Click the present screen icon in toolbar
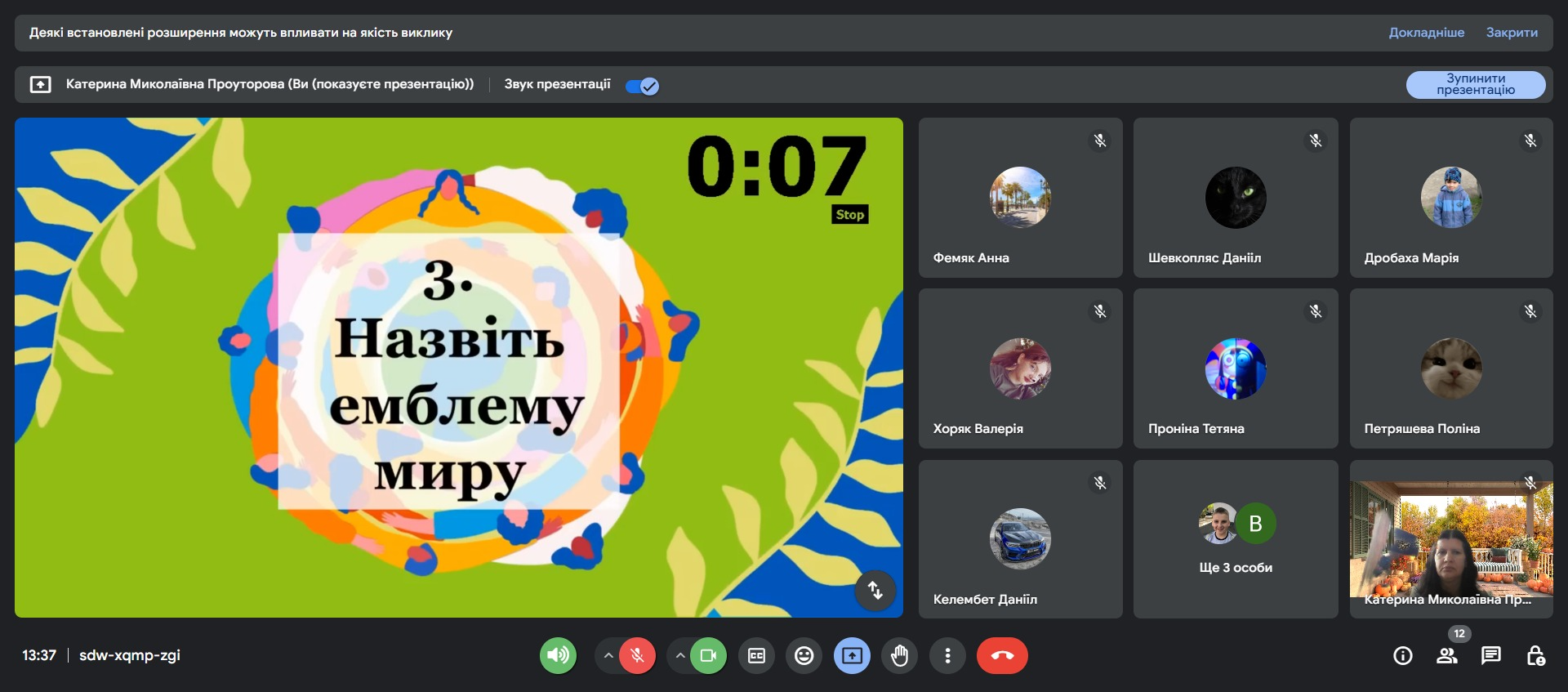 [852, 655]
